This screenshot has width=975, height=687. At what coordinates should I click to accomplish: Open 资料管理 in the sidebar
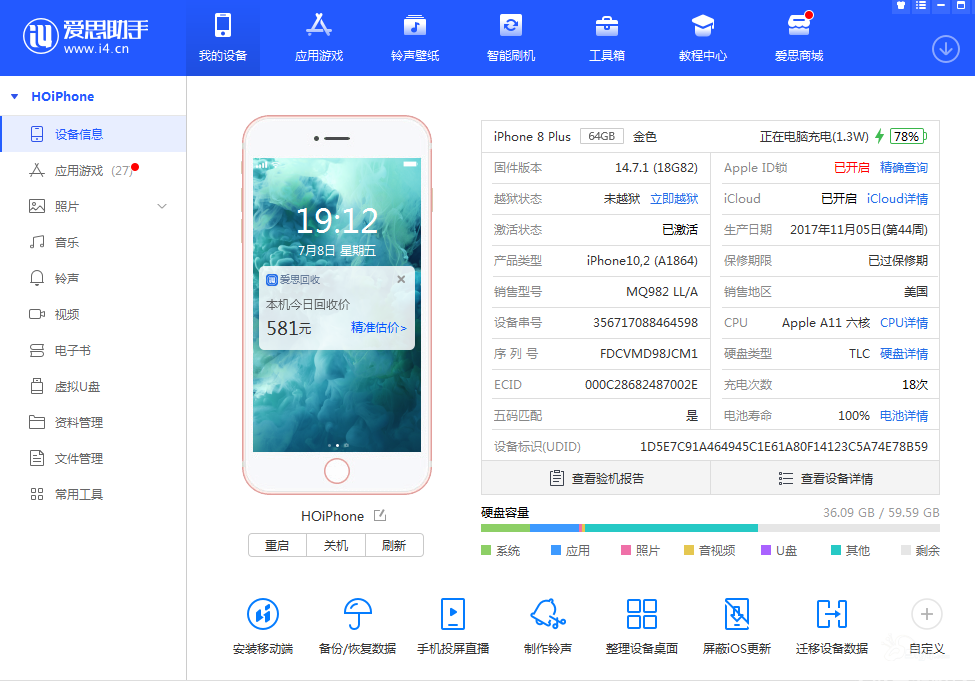click(x=93, y=422)
